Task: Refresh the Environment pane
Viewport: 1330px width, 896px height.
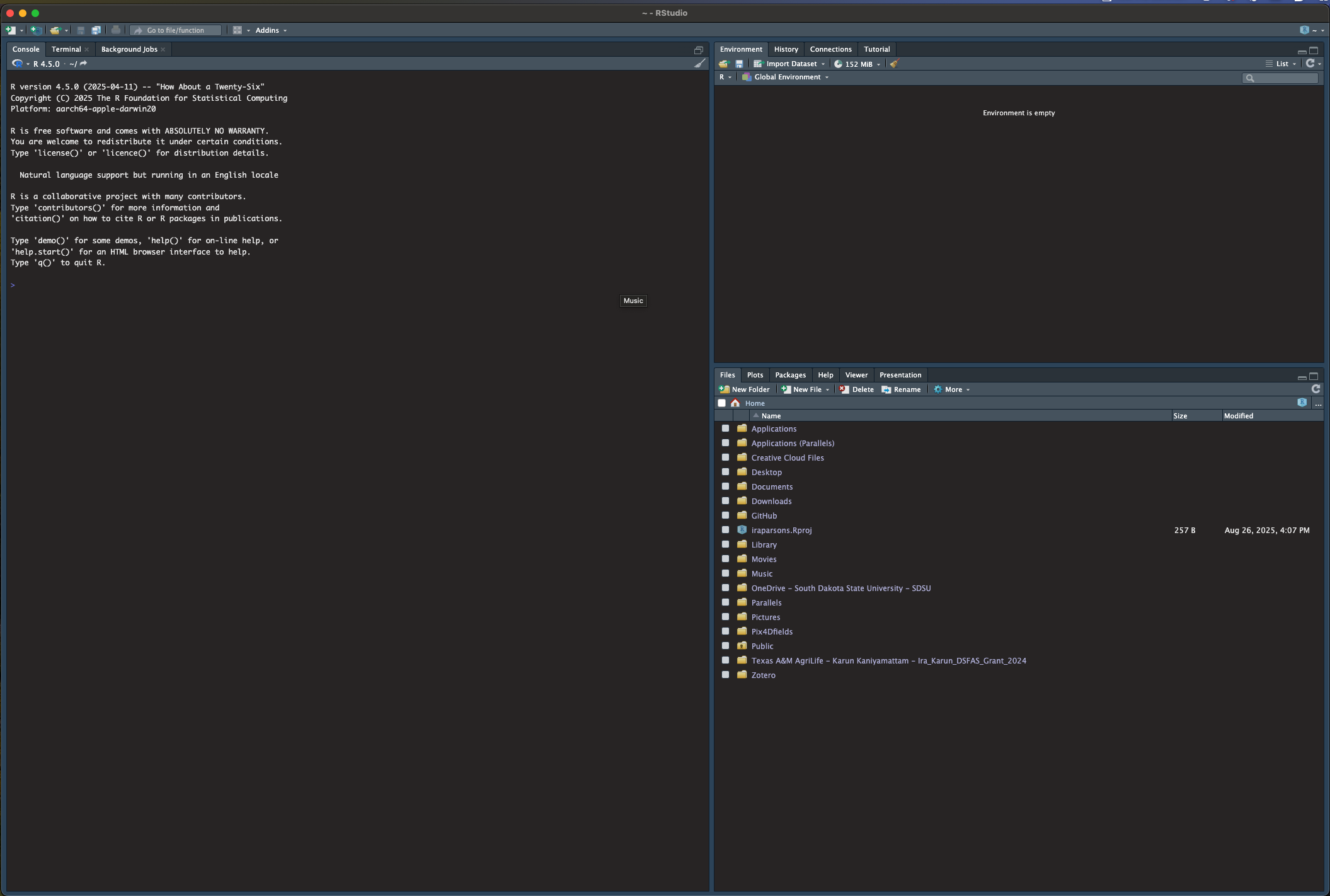Action: click(1310, 64)
